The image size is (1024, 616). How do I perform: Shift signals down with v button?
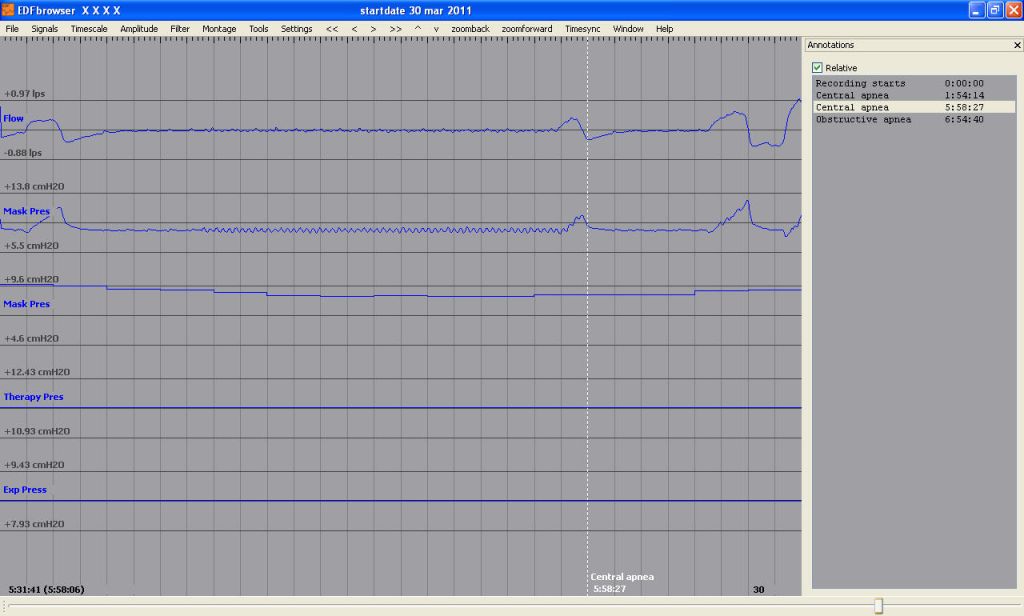tap(436, 29)
